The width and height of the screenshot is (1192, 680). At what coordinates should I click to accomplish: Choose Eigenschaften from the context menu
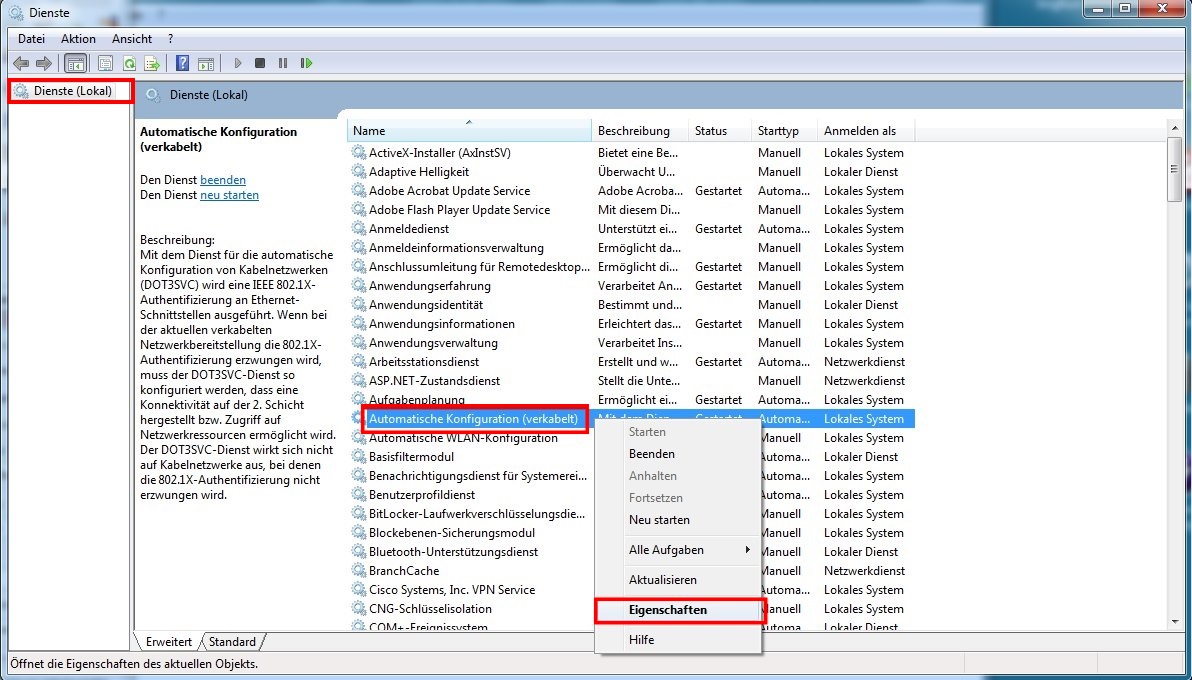pos(667,610)
